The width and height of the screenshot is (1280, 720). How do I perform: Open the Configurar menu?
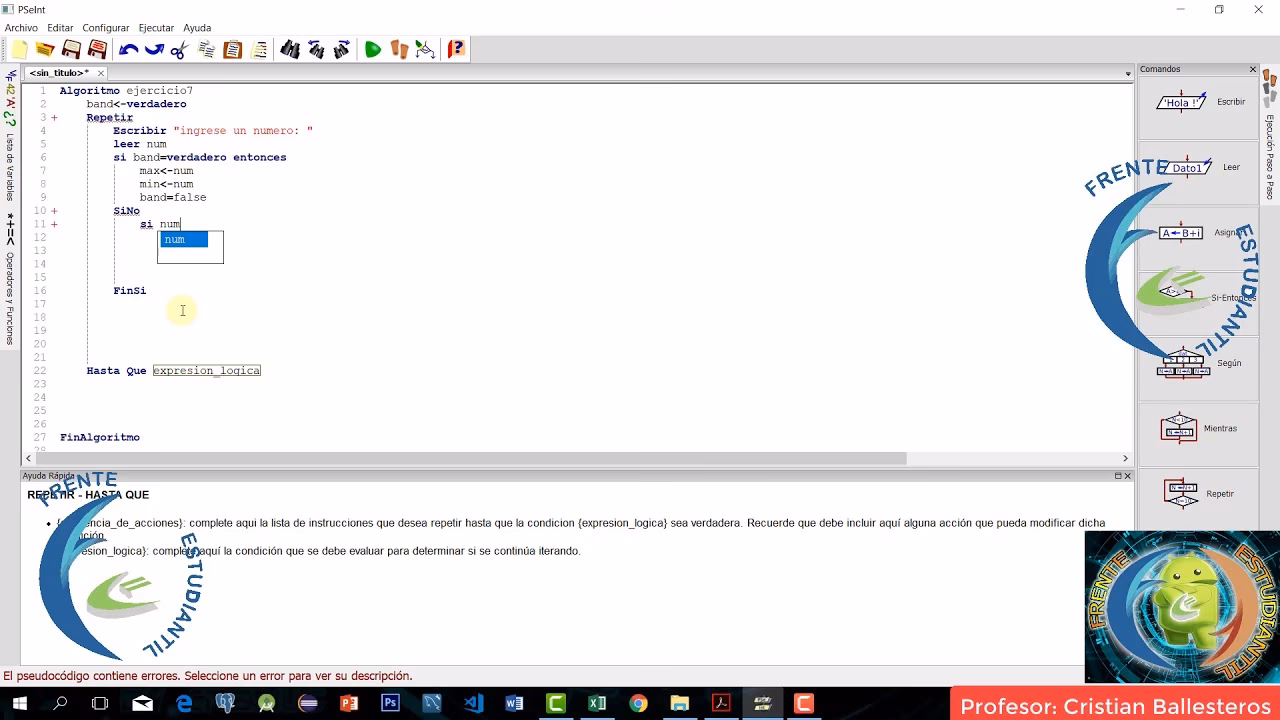pos(105,28)
